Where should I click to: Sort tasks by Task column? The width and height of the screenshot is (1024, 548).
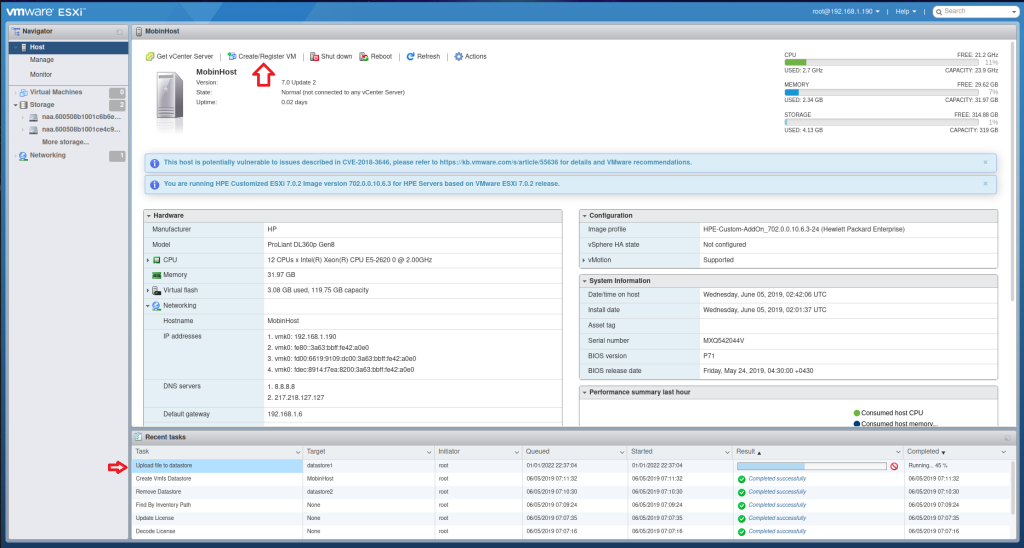click(x=217, y=451)
